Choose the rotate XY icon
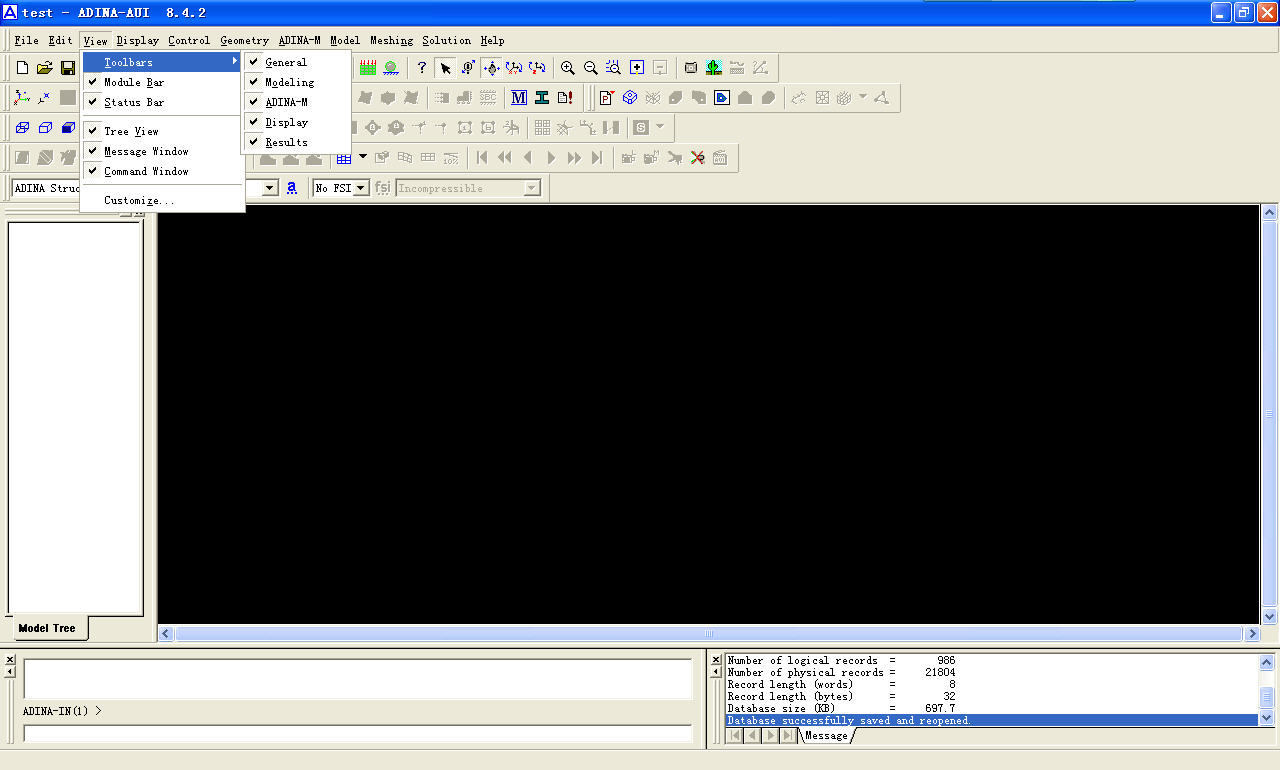 point(514,68)
